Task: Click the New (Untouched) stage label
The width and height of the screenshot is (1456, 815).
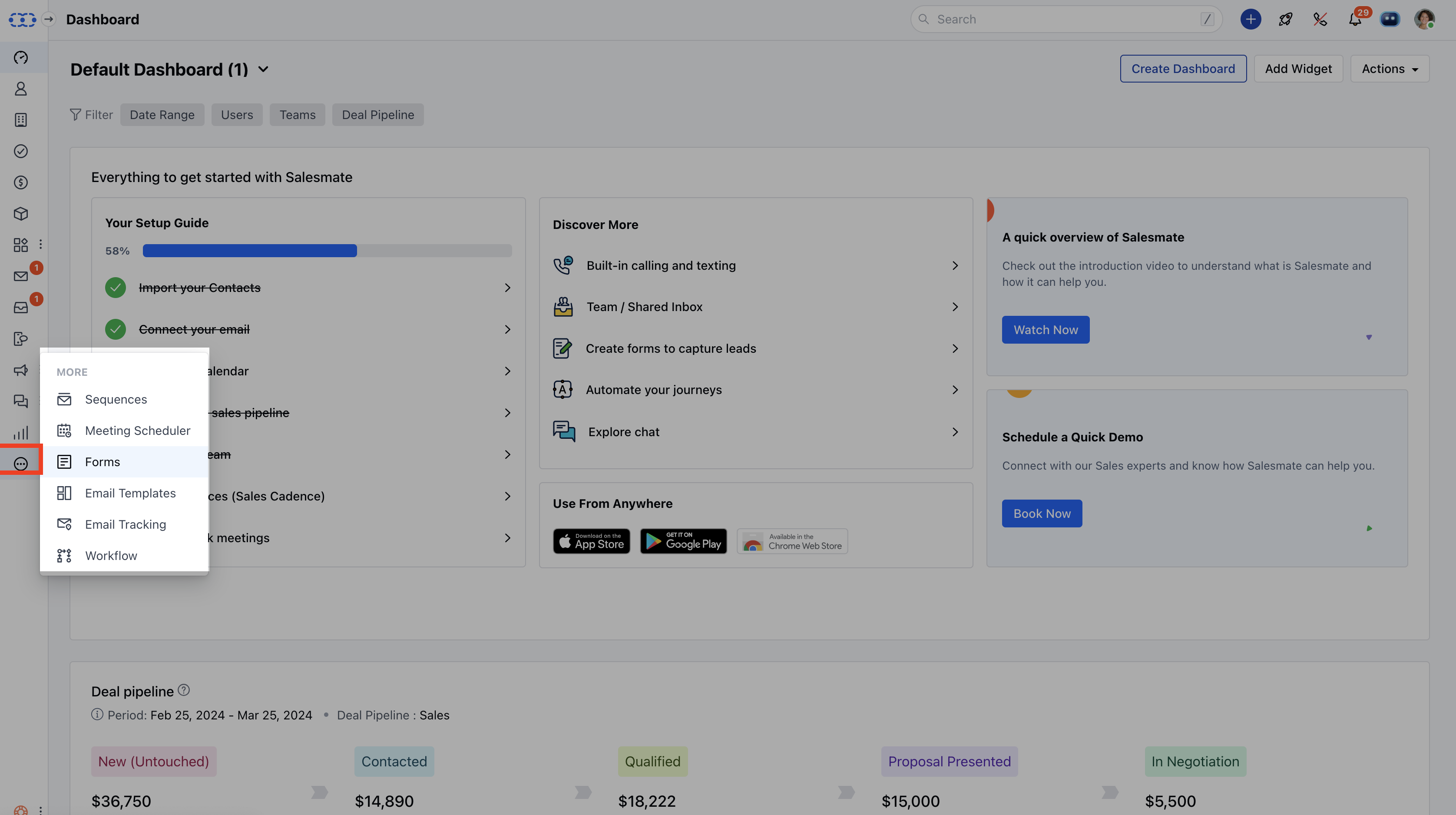Action: coord(154,761)
